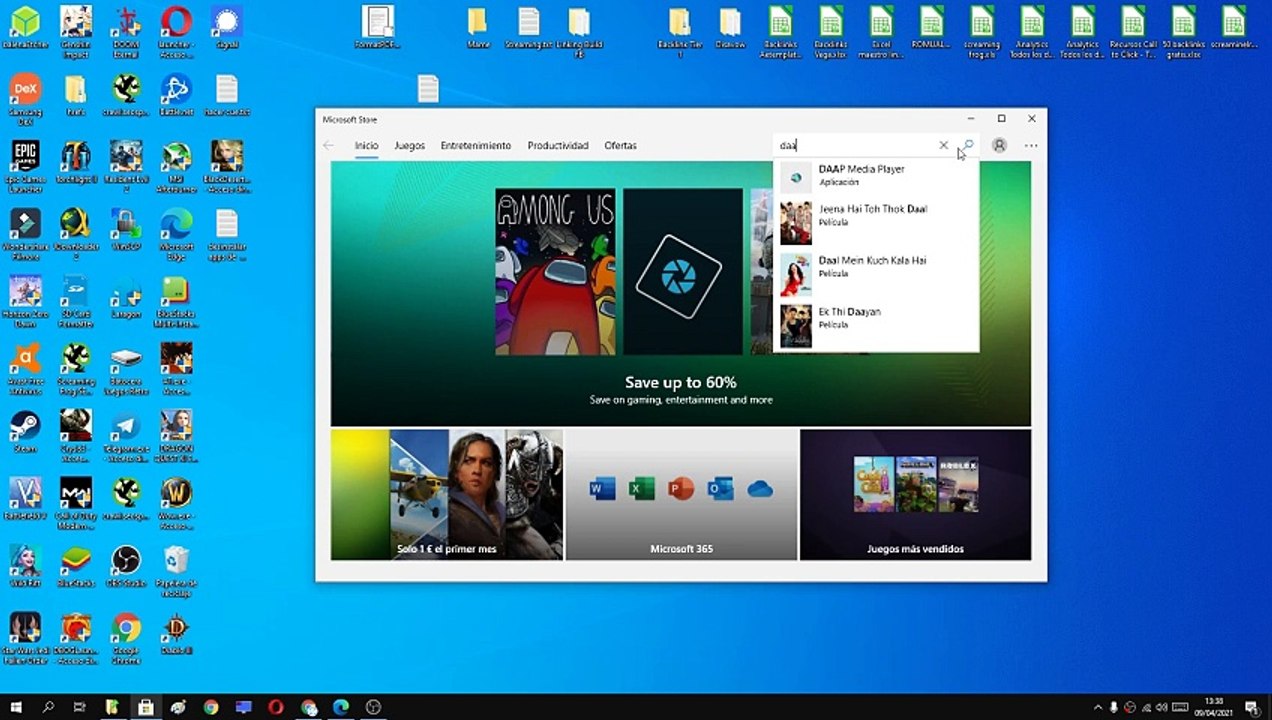This screenshot has height=720, width=1272.
Task: Select the Battle.net desktop icon
Action: (176, 95)
